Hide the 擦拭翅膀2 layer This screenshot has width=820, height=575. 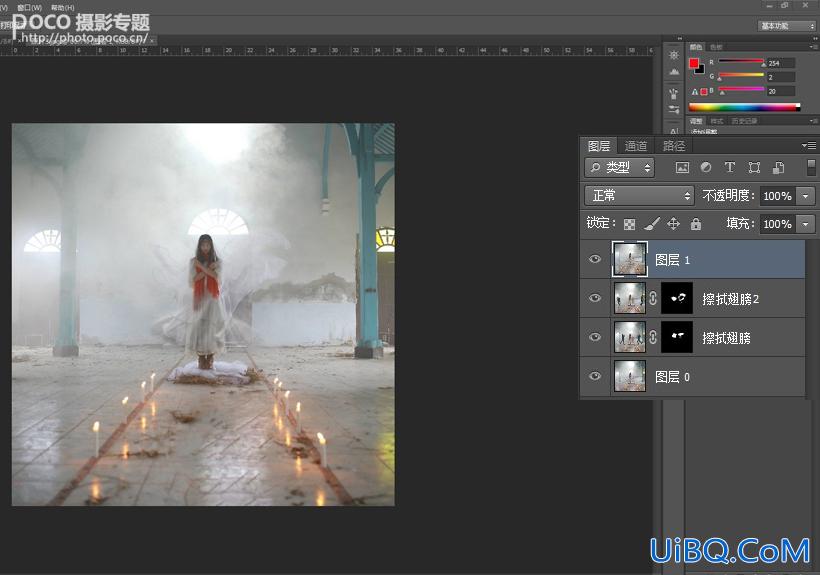[x=595, y=298]
